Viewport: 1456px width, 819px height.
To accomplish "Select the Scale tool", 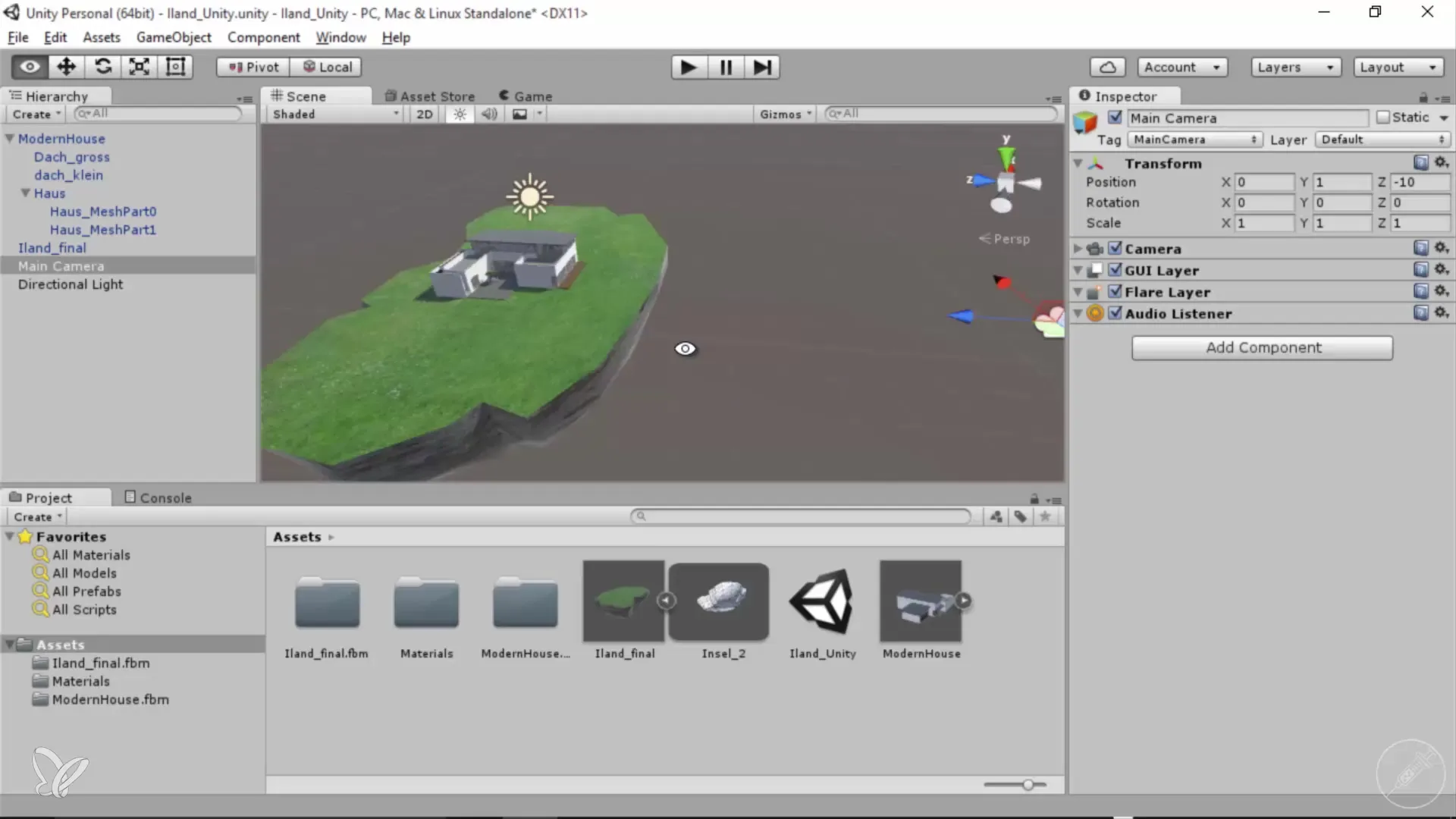I will 139,67.
